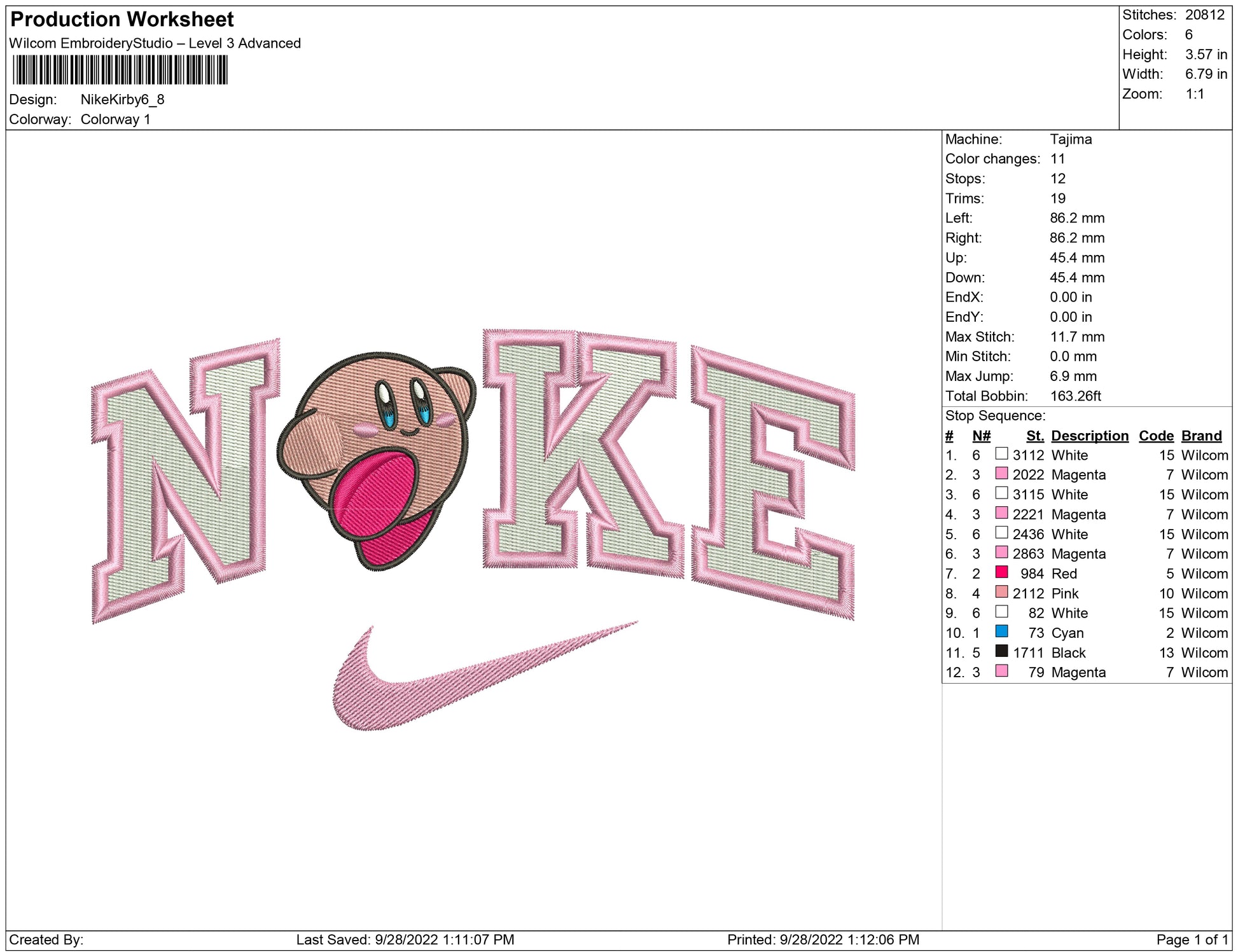1238x952 pixels.
Task: Click the Black color swatch in row 11
Action: click(1001, 651)
